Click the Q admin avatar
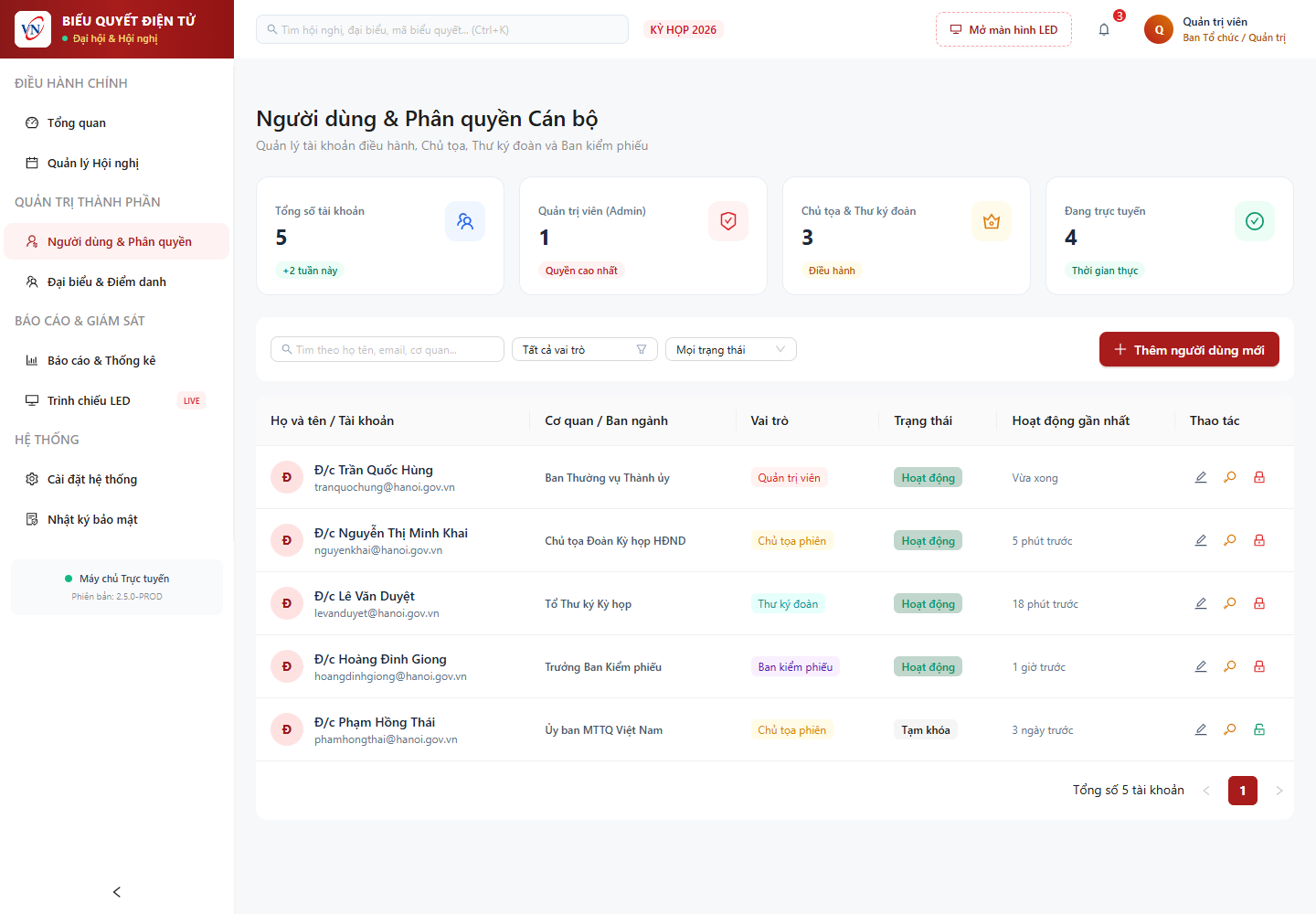The height and width of the screenshot is (914, 1316). (x=1159, y=29)
